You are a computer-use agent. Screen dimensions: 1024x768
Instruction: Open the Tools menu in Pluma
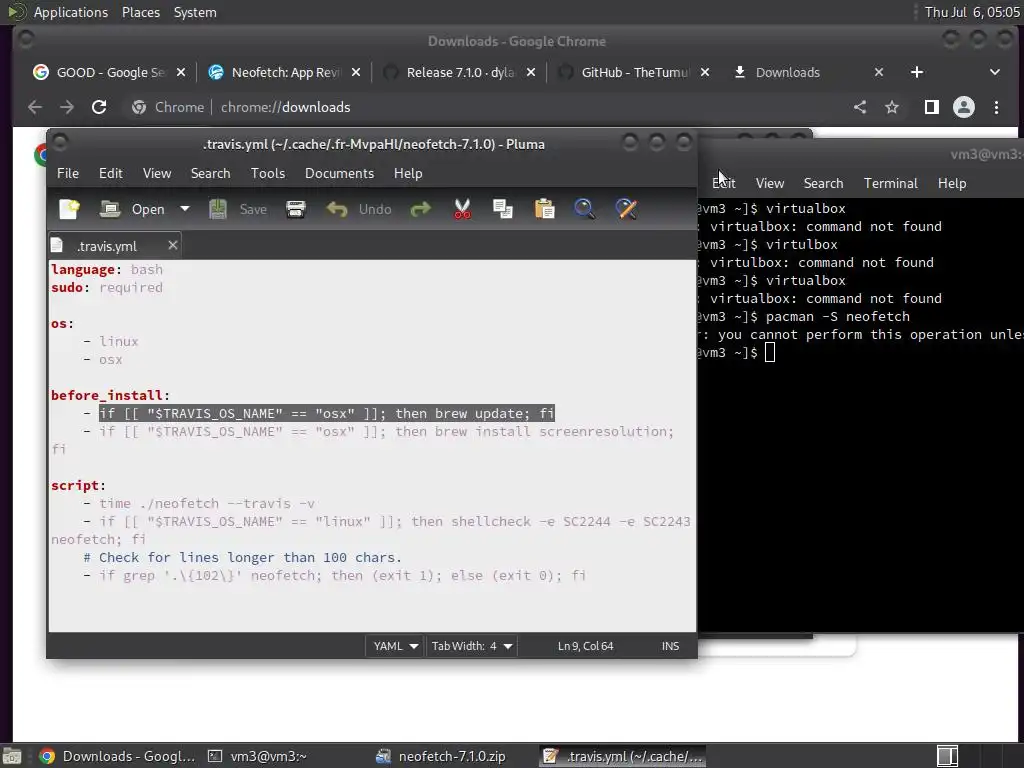click(268, 173)
